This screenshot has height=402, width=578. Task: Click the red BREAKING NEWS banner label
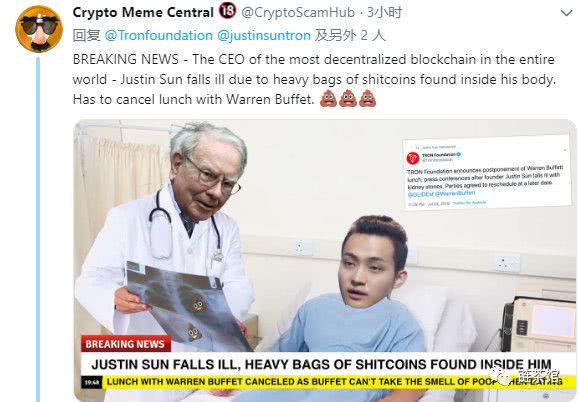[x=126, y=344]
